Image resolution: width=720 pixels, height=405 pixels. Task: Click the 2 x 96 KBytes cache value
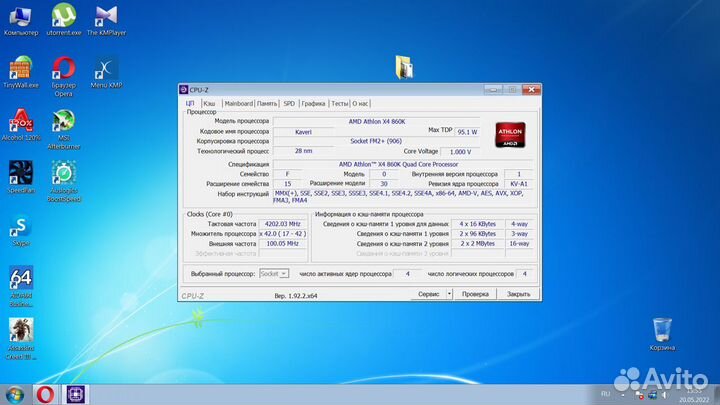click(x=478, y=234)
